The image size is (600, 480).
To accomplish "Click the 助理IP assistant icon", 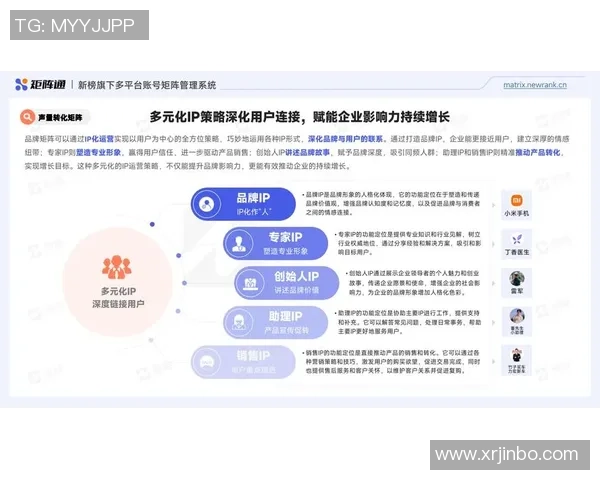I will coord(239,323).
